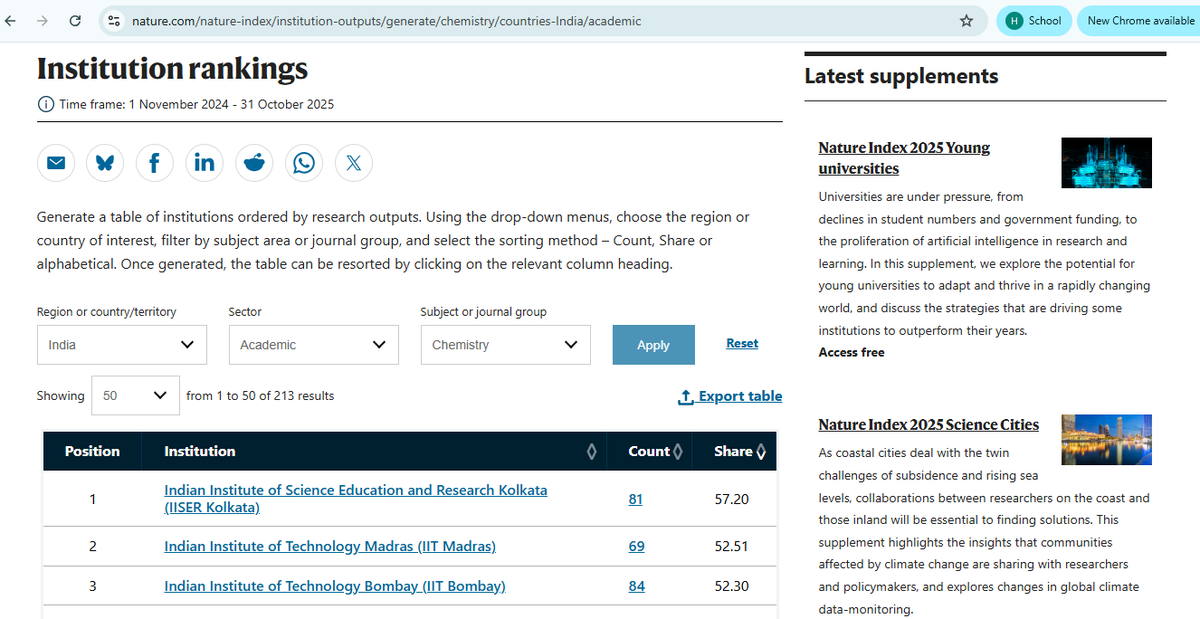Open IISER Kolkata institution link
The height and width of the screenshot is (619, 1200).
[x=356, y=498]
